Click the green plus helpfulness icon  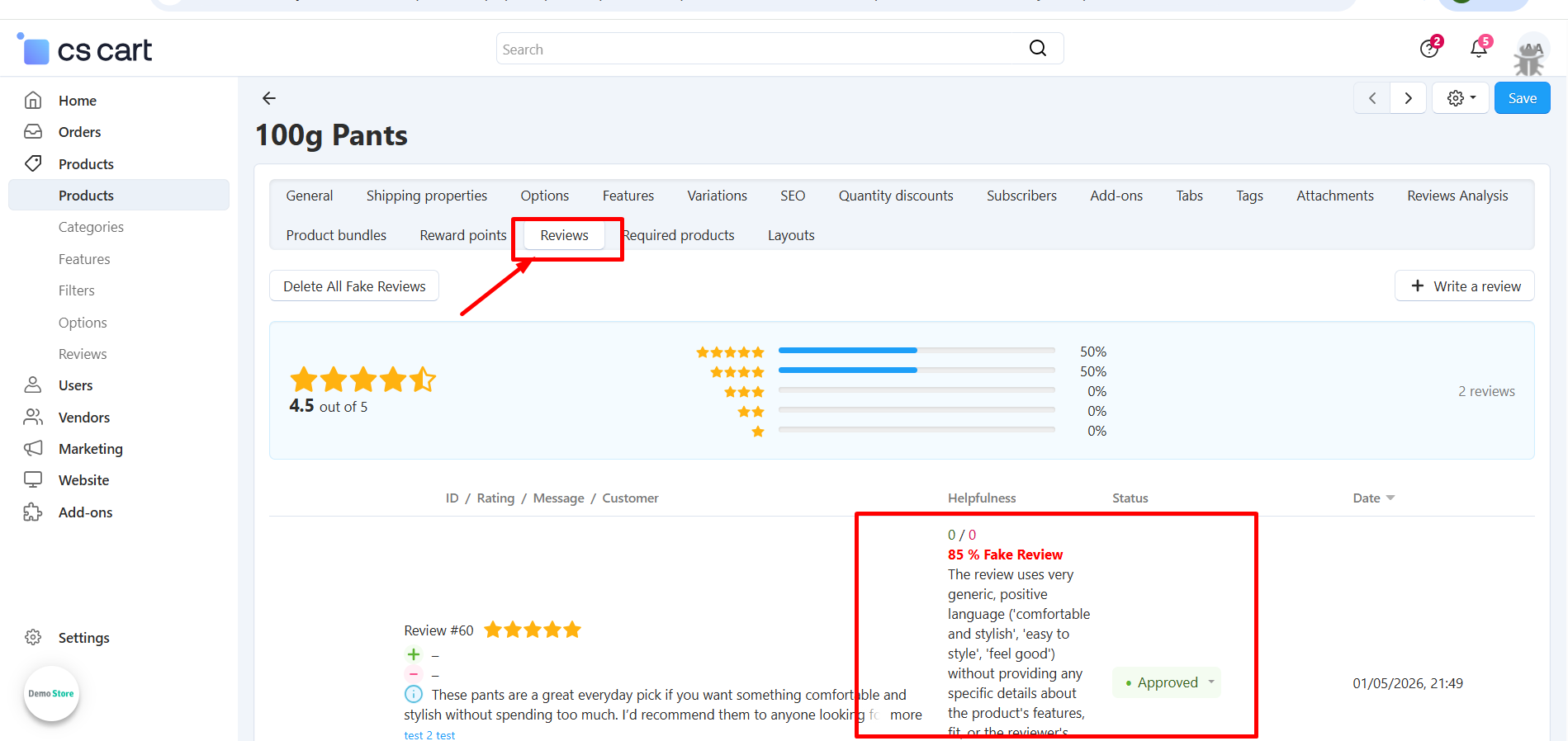tap(414, 654)
